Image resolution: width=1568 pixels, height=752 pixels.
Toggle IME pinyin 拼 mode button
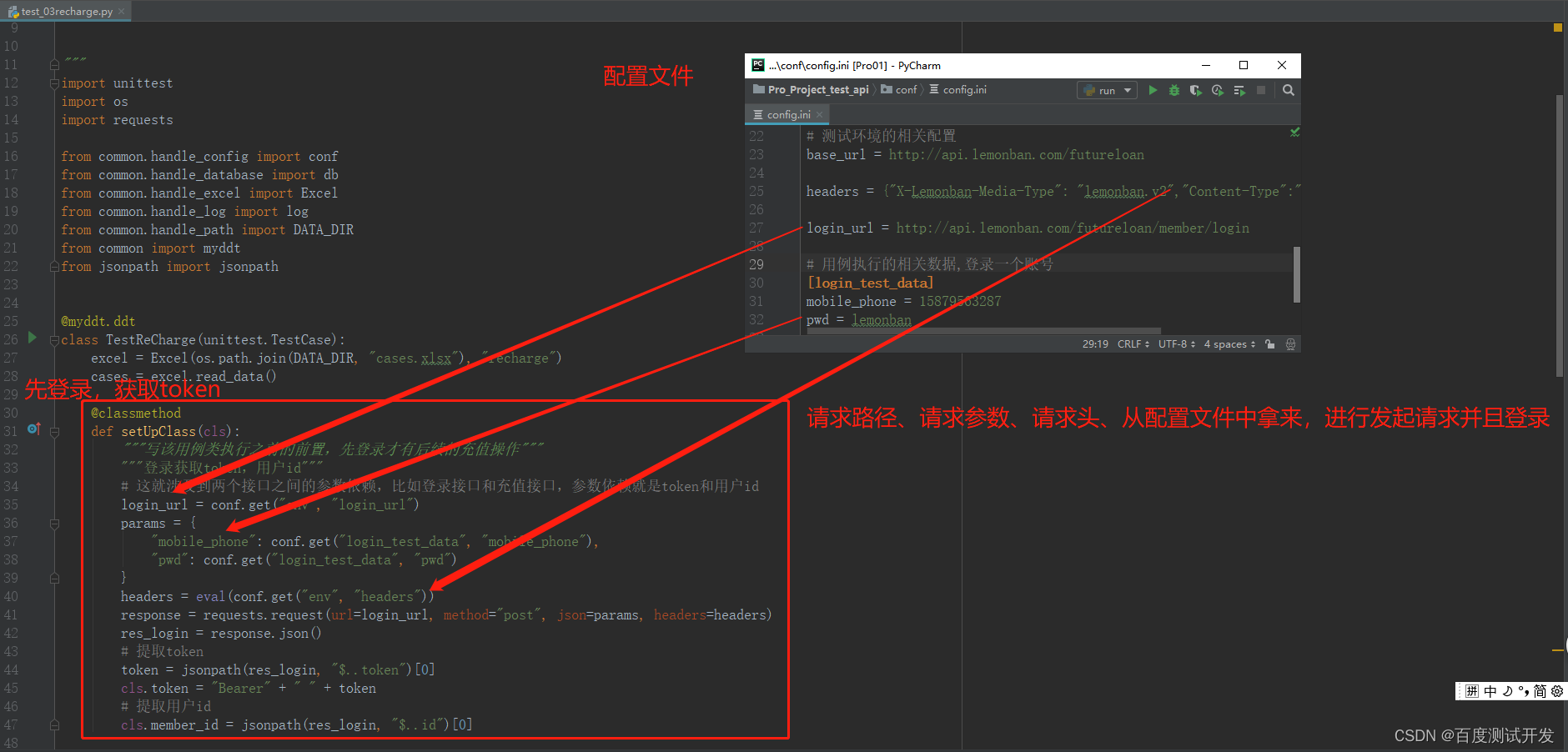point(1472,691)
